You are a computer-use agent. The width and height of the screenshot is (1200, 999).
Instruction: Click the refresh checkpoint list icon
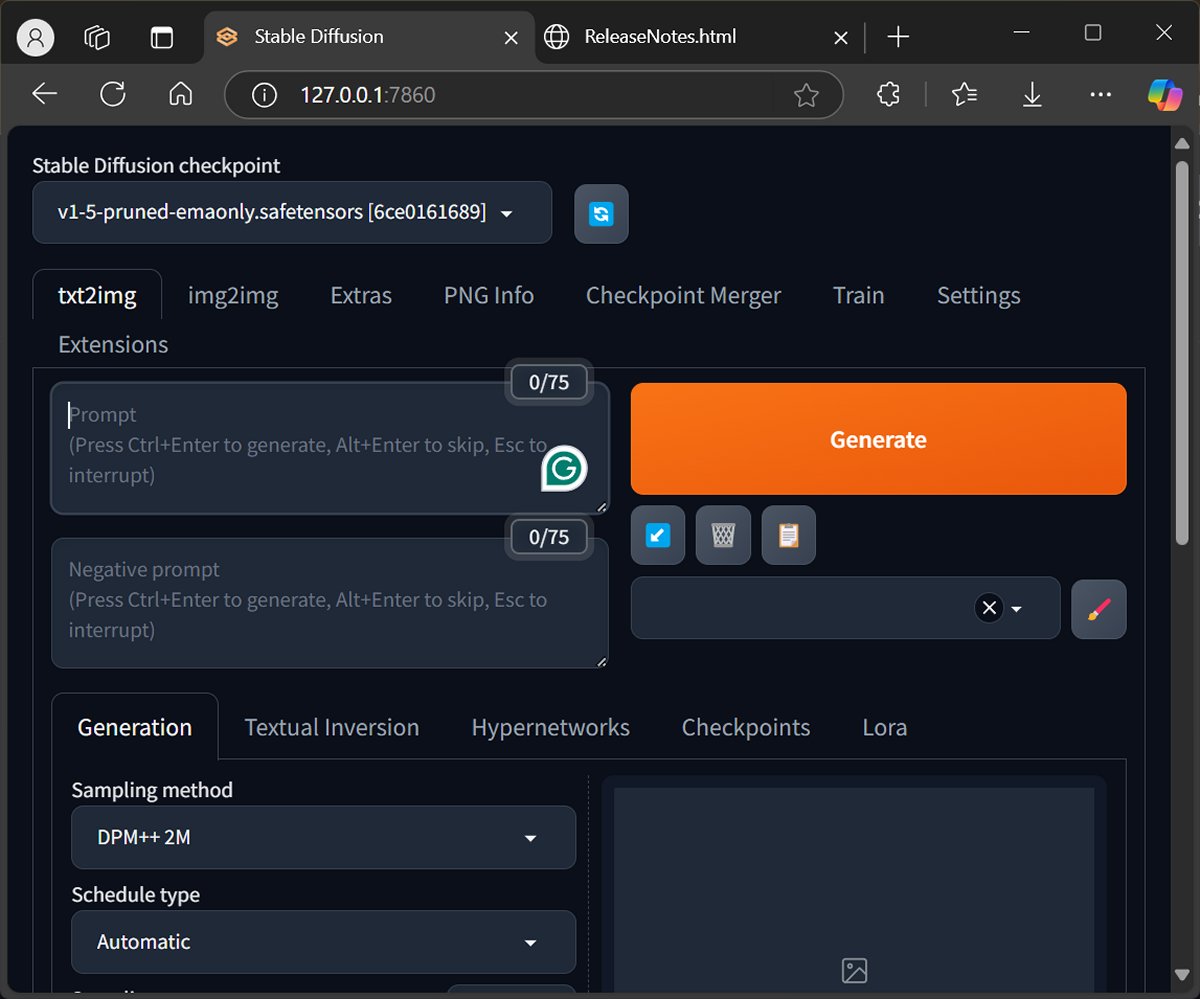[601, 214]
